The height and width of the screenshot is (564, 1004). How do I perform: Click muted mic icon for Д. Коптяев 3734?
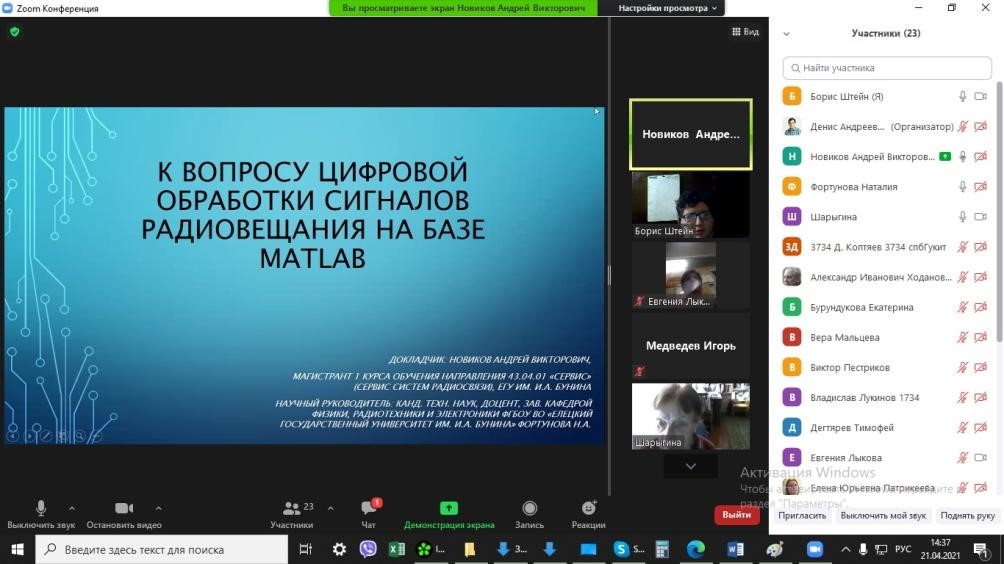(x=962, y=246)
